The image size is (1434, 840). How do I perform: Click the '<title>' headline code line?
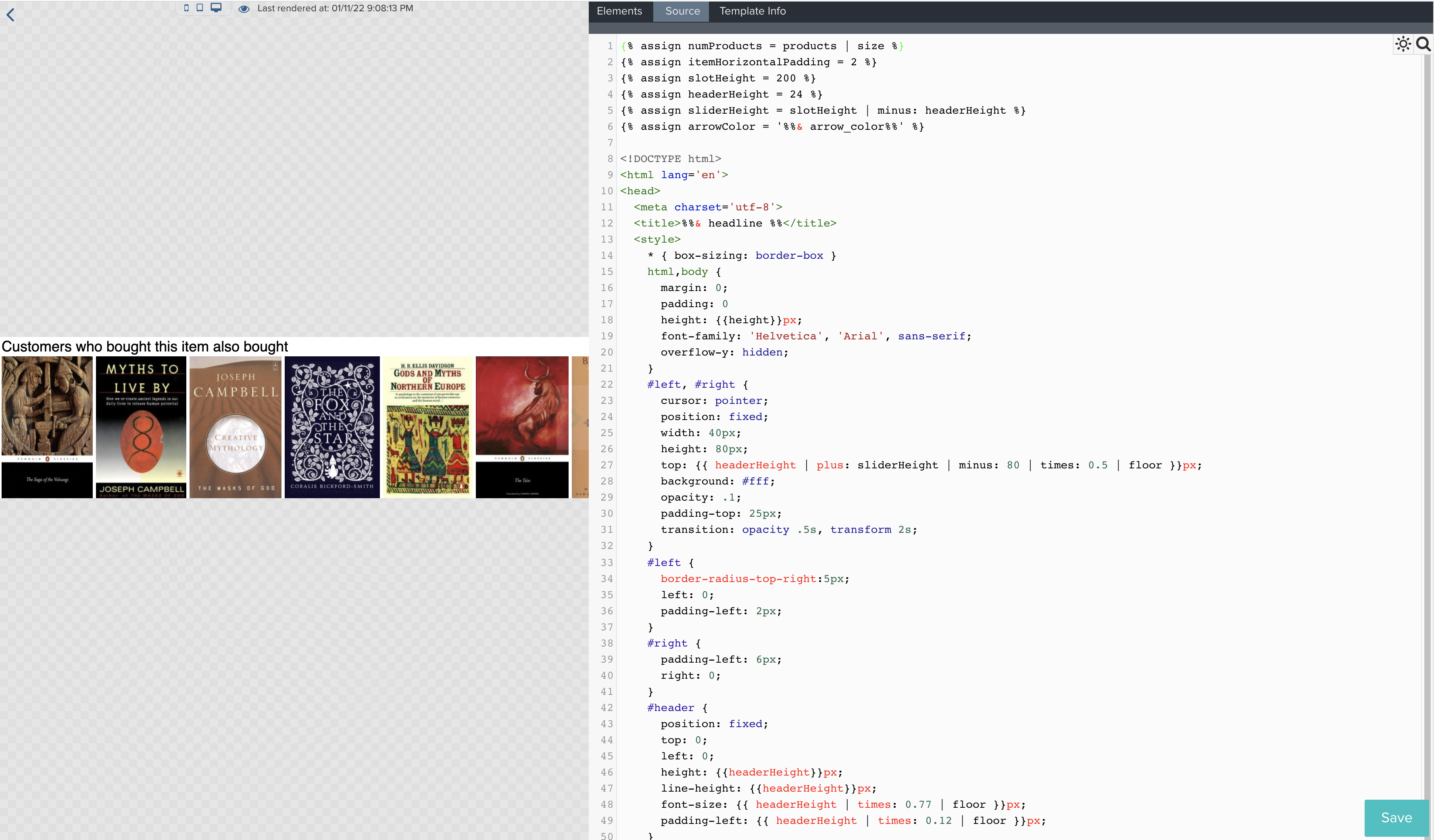tap(735, 223)
